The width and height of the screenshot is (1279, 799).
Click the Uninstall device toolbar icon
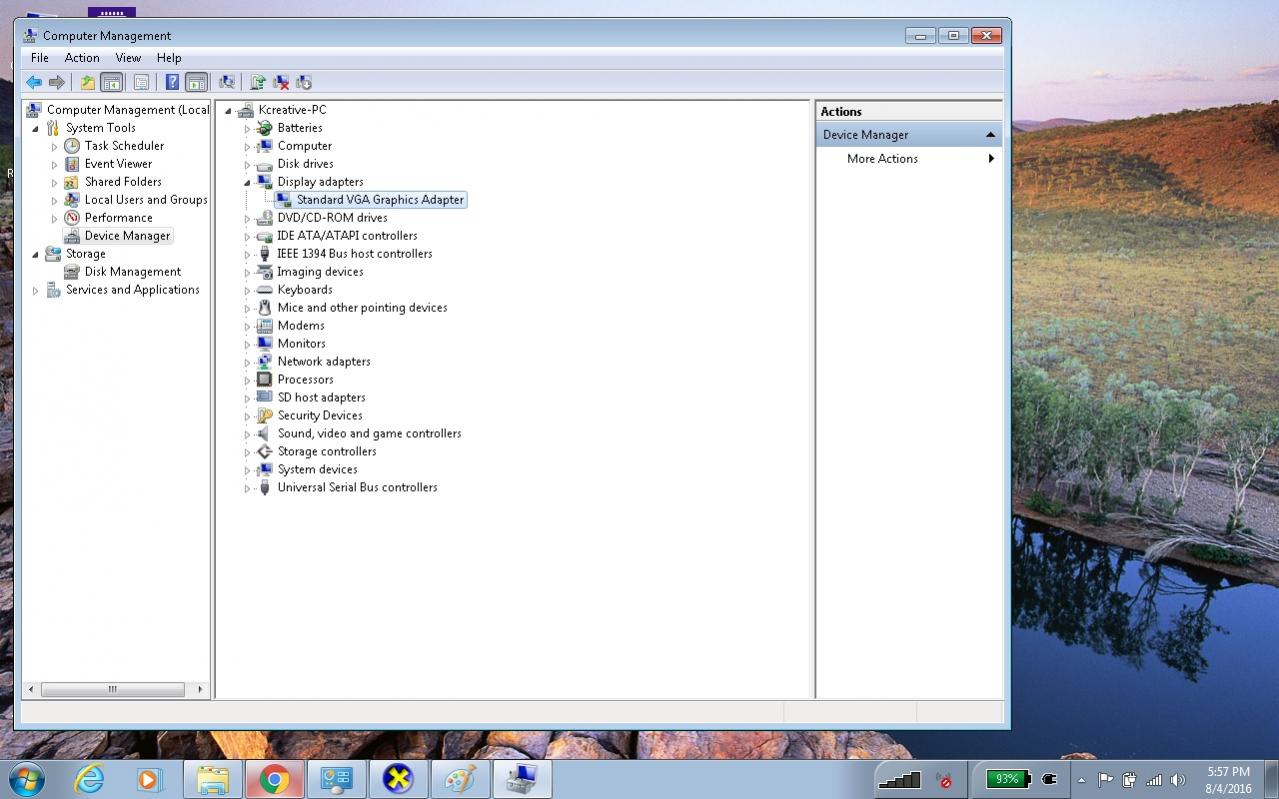[281, 82]
